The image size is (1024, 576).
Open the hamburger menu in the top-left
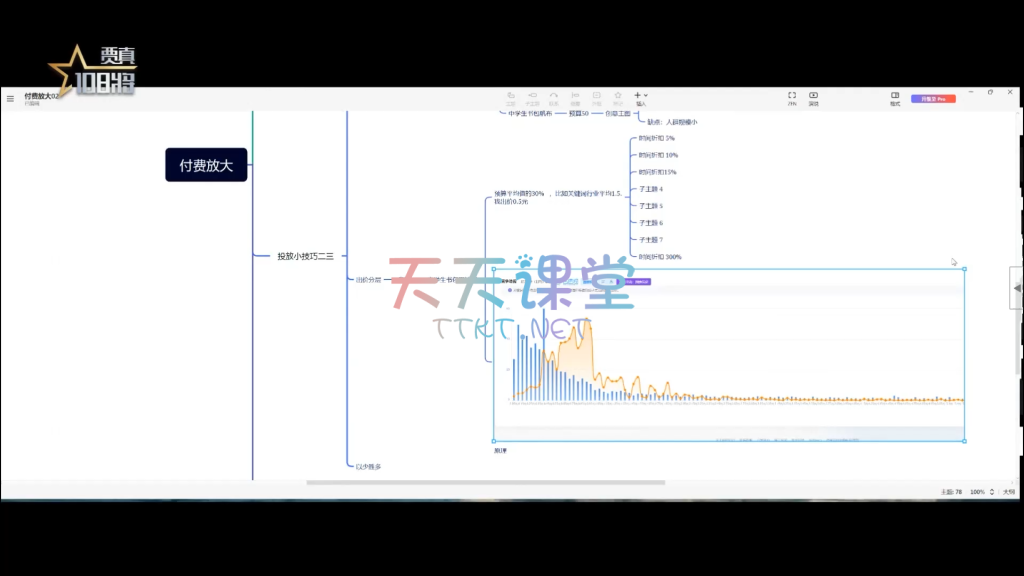(10, 98)
